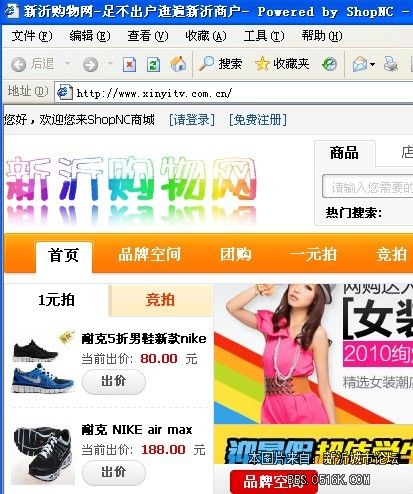The image size is (413, 494).
Task: Open the 编辑(E) menu
Action: [x=90, y=35]
